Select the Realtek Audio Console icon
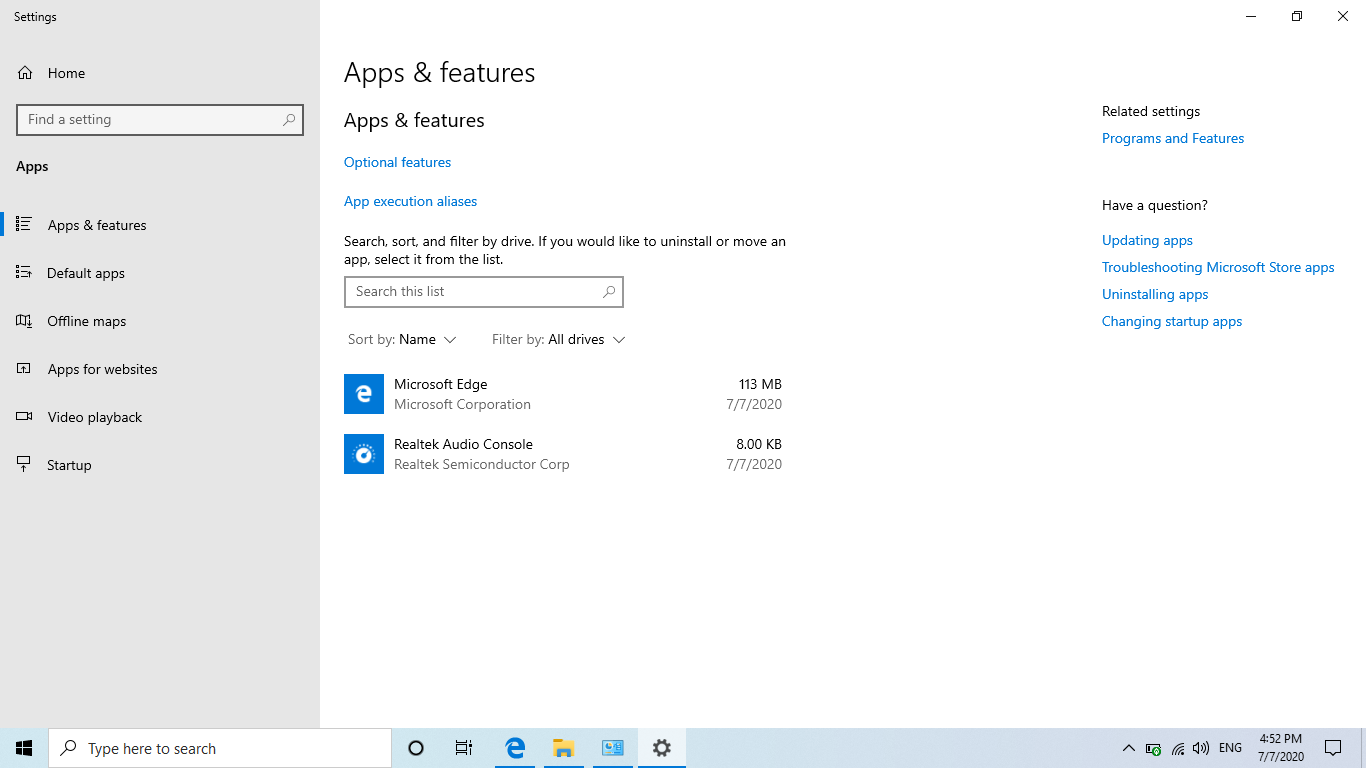Screen dimensions: 1366x768 pos(364,454)
